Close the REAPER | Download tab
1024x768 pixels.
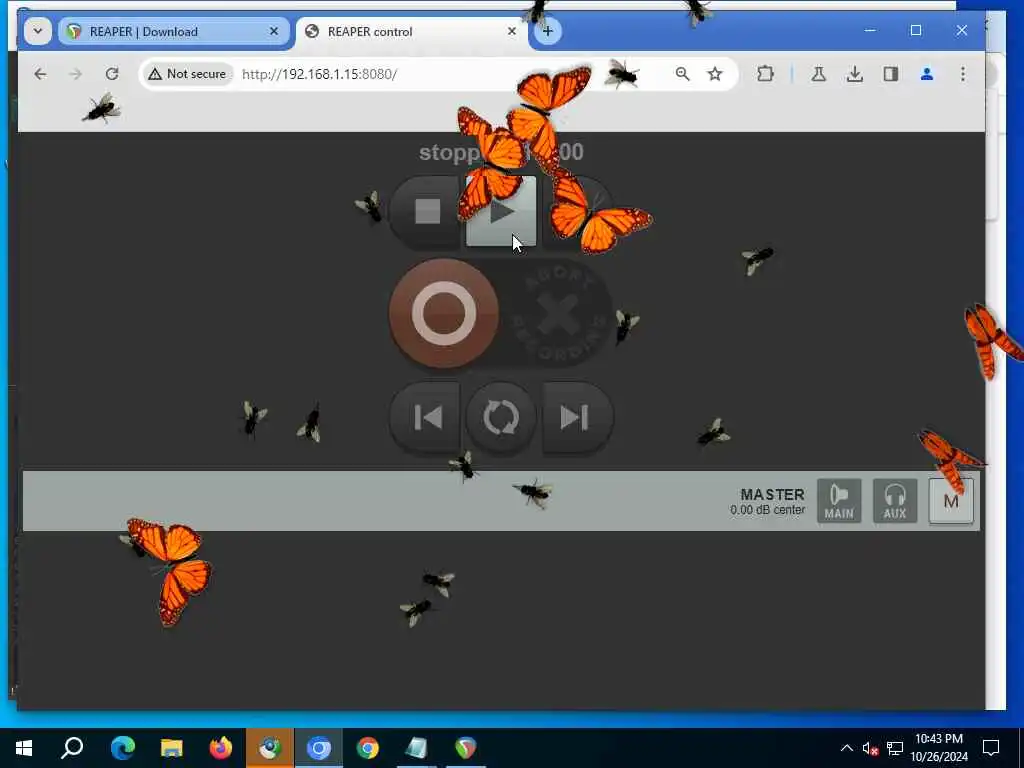click(x=274, y=31)
